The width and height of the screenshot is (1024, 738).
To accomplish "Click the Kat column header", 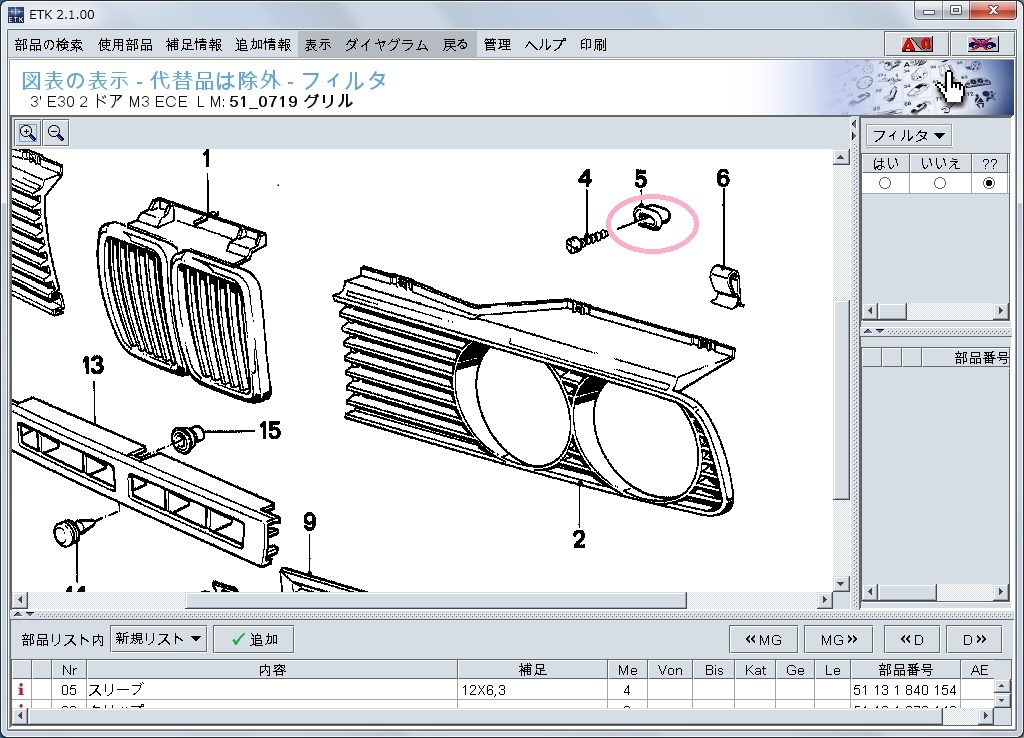I will [755, 670].
